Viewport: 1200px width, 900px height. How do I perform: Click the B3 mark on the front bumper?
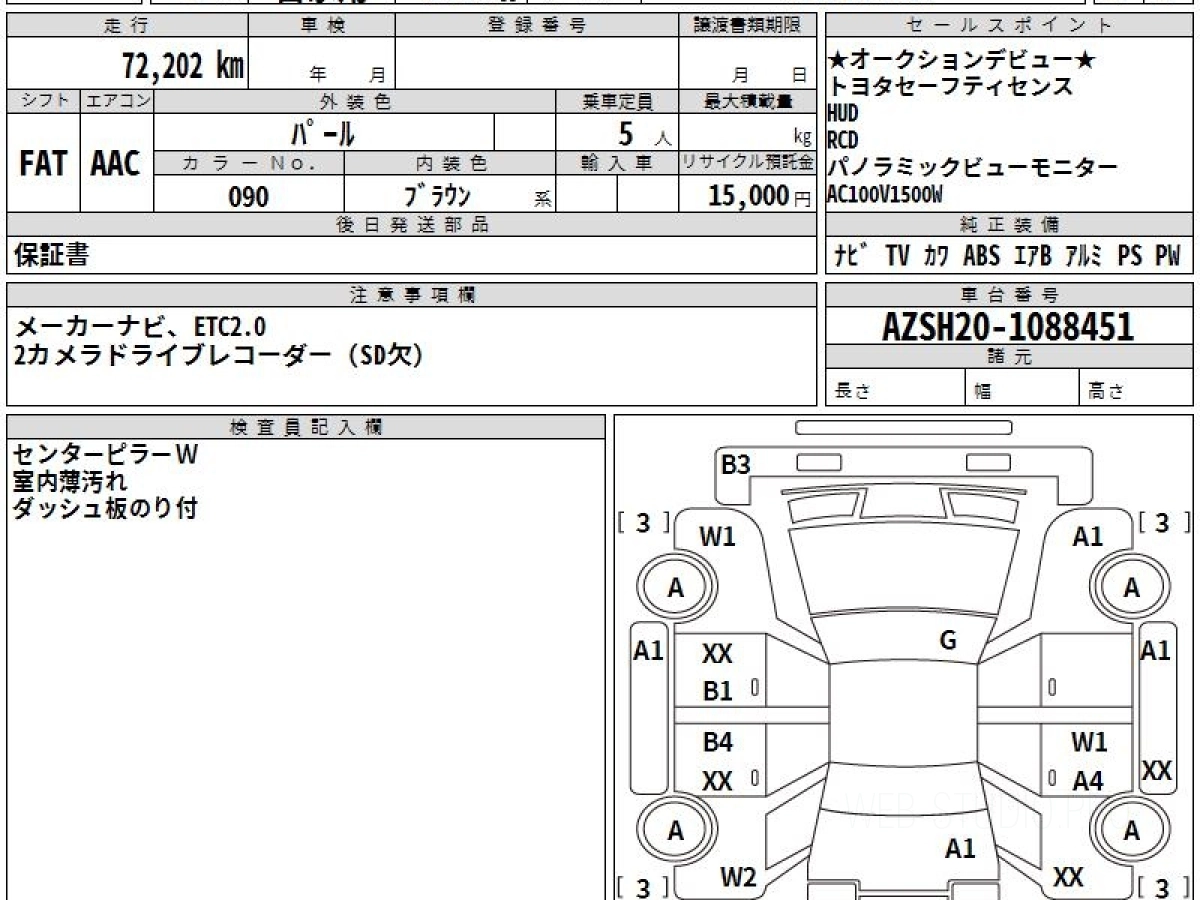tap(736, 464)
